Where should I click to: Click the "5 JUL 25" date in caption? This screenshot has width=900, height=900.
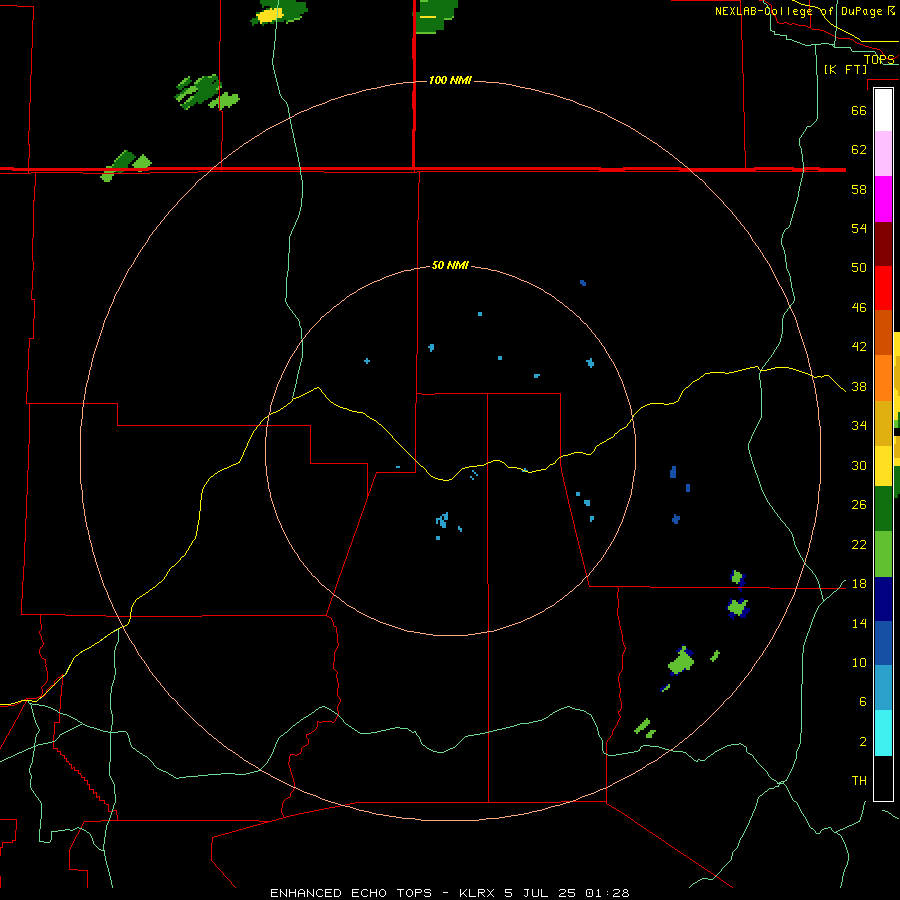click(x=540, y=893)
